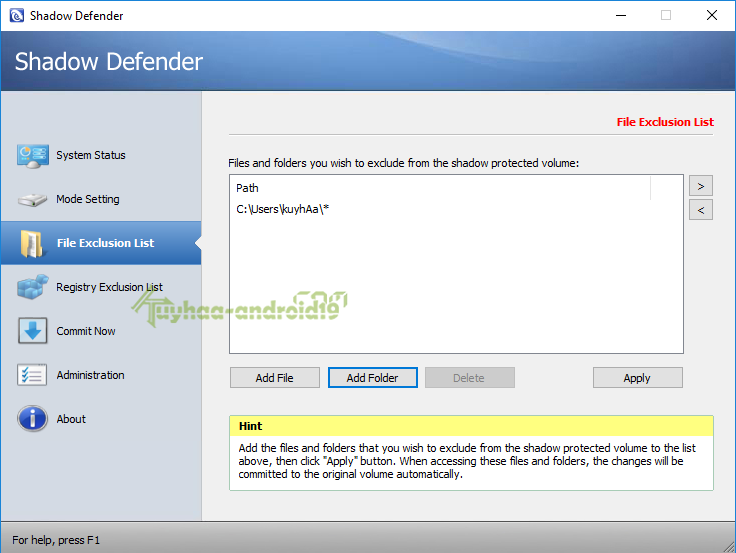The width and height of the screenshot is (736, 553).
Task: Click the red File Exclusion List heading
Action: click(x=665, y=122)
